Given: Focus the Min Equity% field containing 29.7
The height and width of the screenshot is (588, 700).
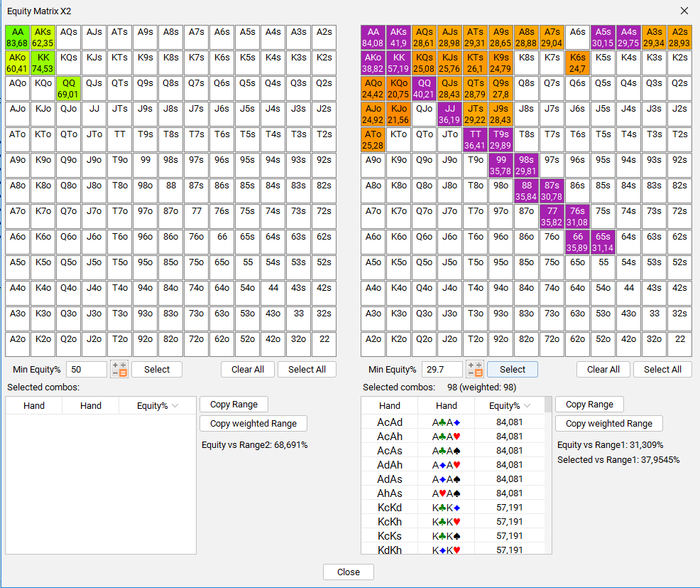Looking at the screenshot, I should 442,369.
